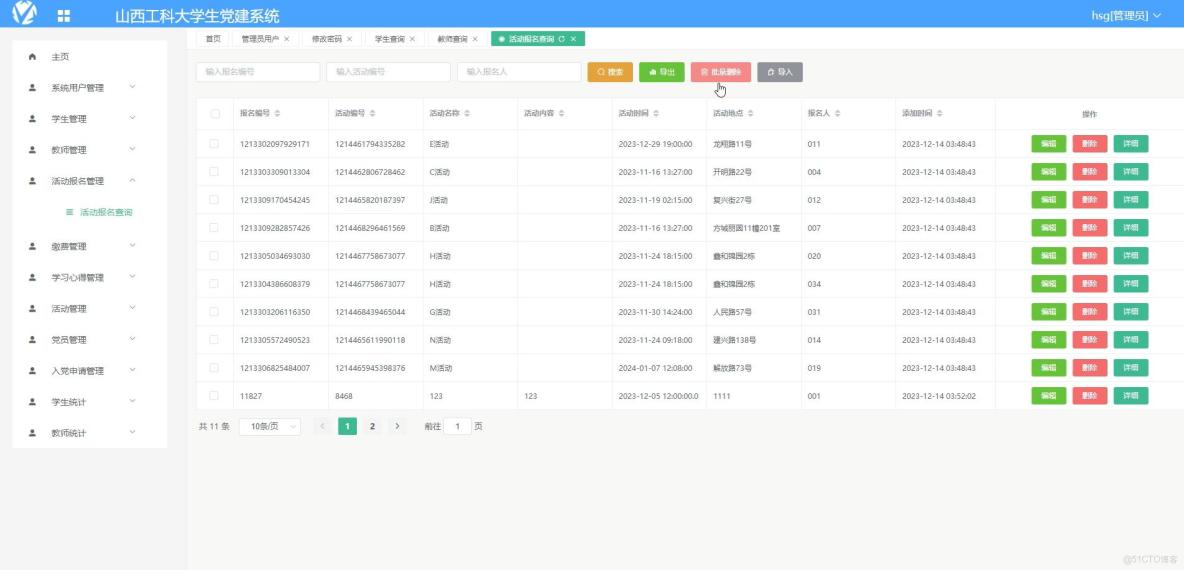Check the select-all checkbox in the table header

(215, 113)
